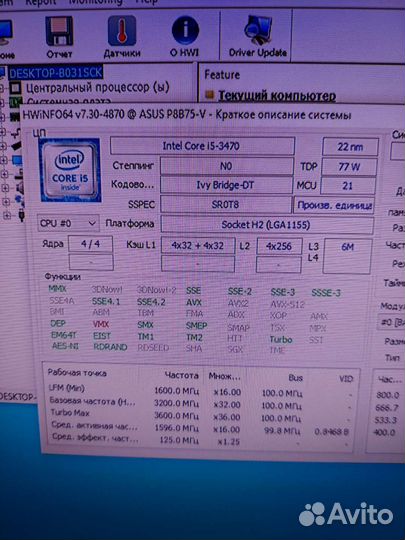
Task: Click the SSSE-3 feature flag
Action: click(326, 293)
